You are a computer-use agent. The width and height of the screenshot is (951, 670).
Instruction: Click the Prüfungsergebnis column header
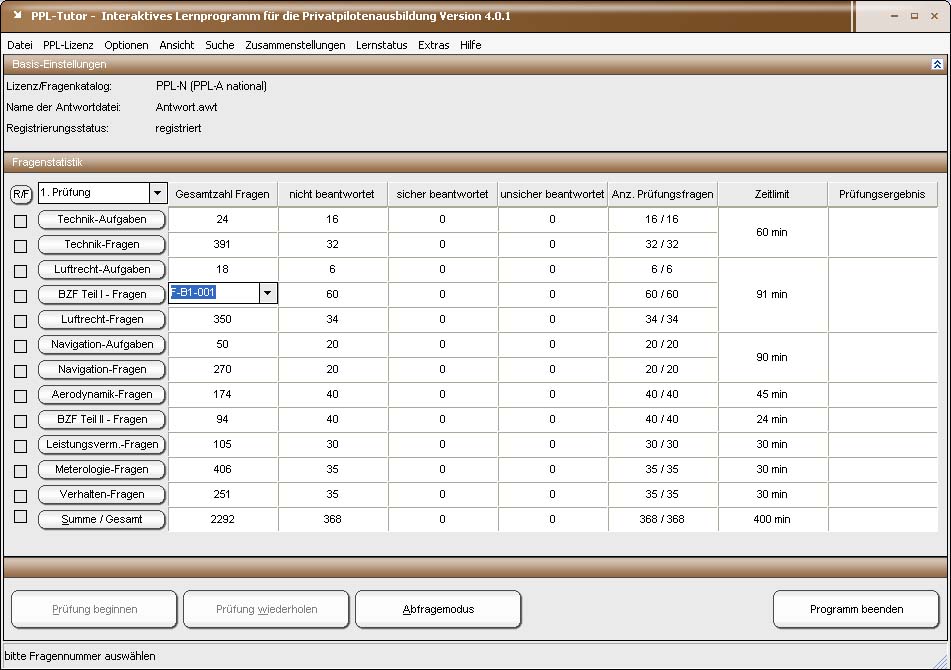882,195
